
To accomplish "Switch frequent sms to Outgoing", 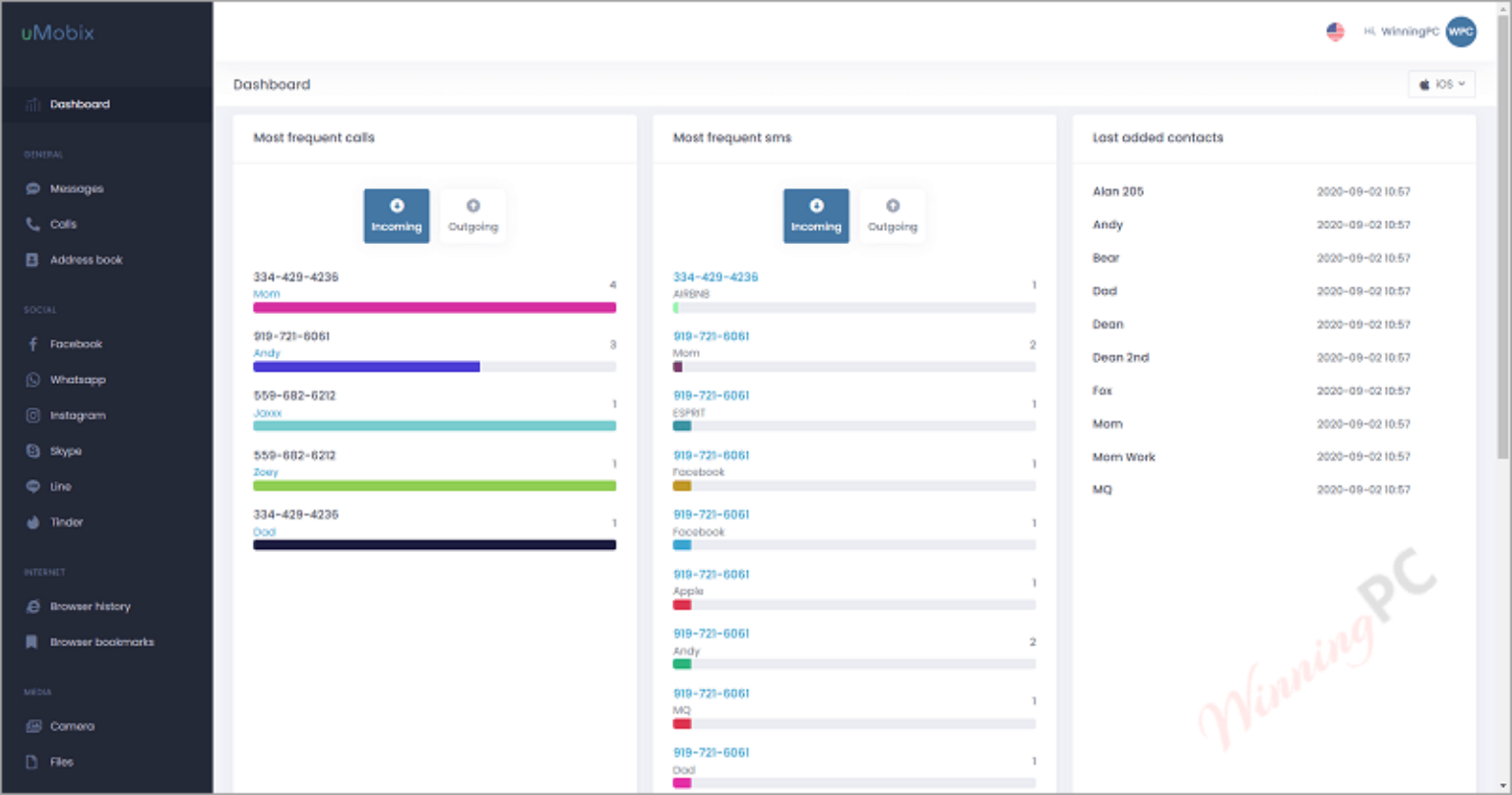I will 892,216.
